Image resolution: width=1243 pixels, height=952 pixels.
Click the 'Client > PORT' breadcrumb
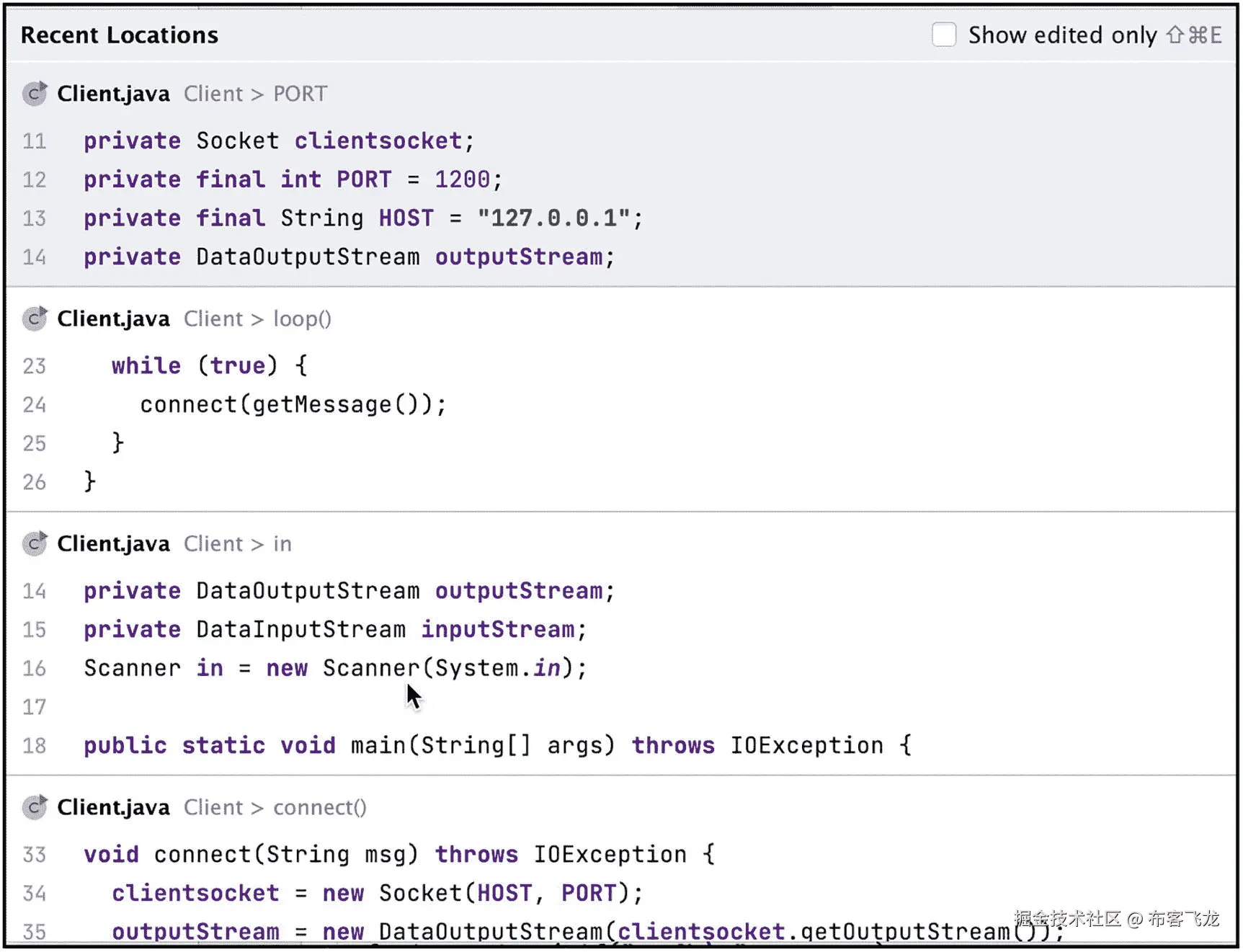pyautogui.click(x=255, y=94)
